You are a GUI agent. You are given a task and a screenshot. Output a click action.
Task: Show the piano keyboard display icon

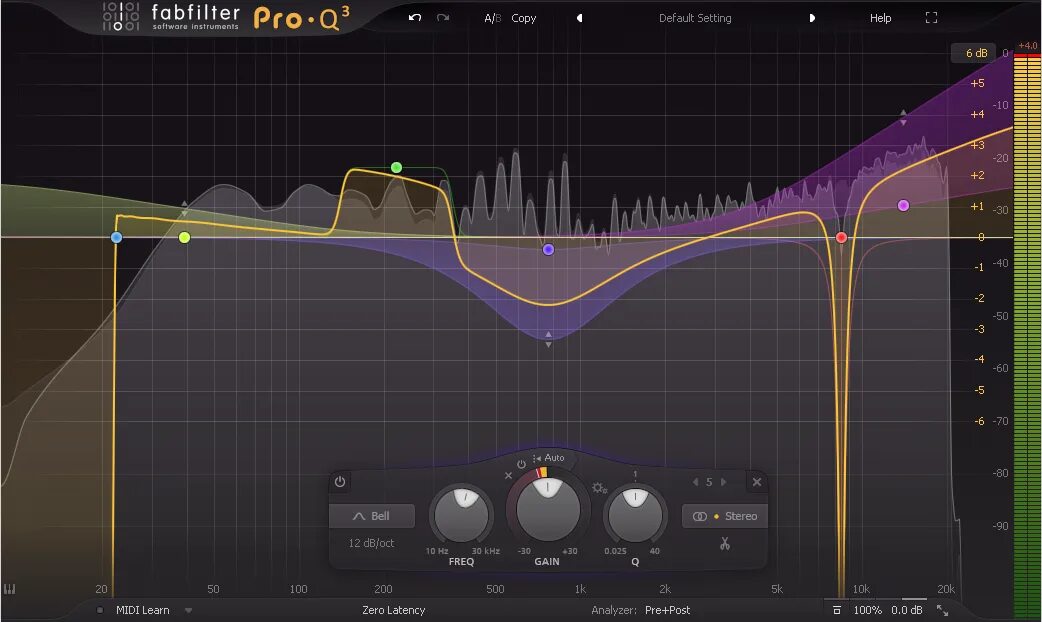point(9,589)
